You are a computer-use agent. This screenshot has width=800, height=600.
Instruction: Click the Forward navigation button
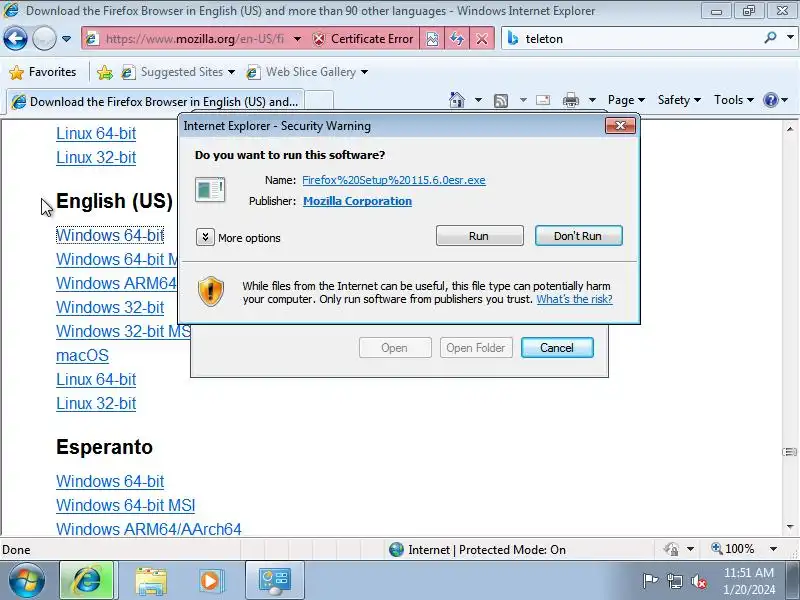coord(44,38)
